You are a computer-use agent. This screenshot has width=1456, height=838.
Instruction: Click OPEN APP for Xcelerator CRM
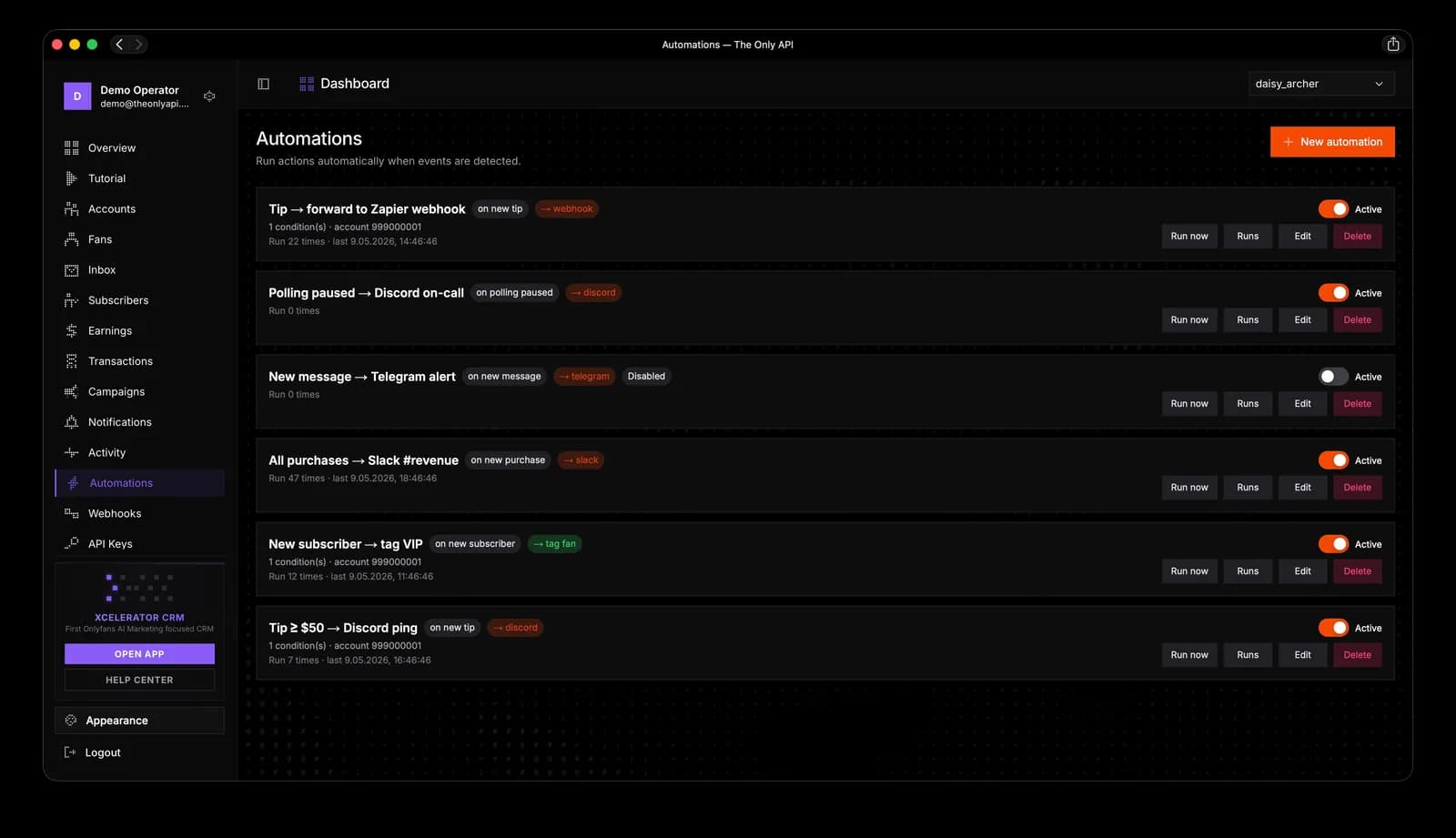point(139,654)
